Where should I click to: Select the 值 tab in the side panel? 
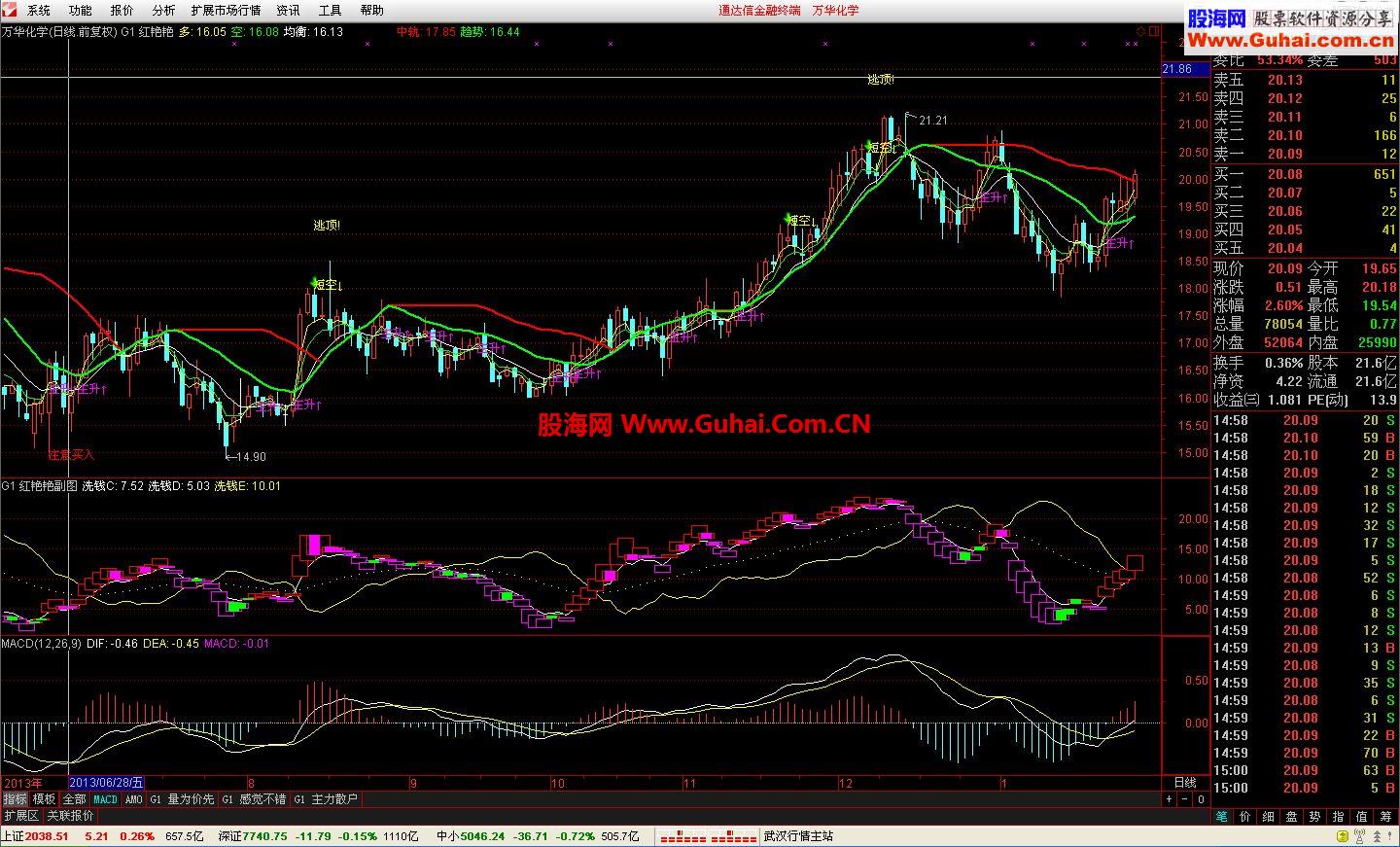tap(1362, 817)
